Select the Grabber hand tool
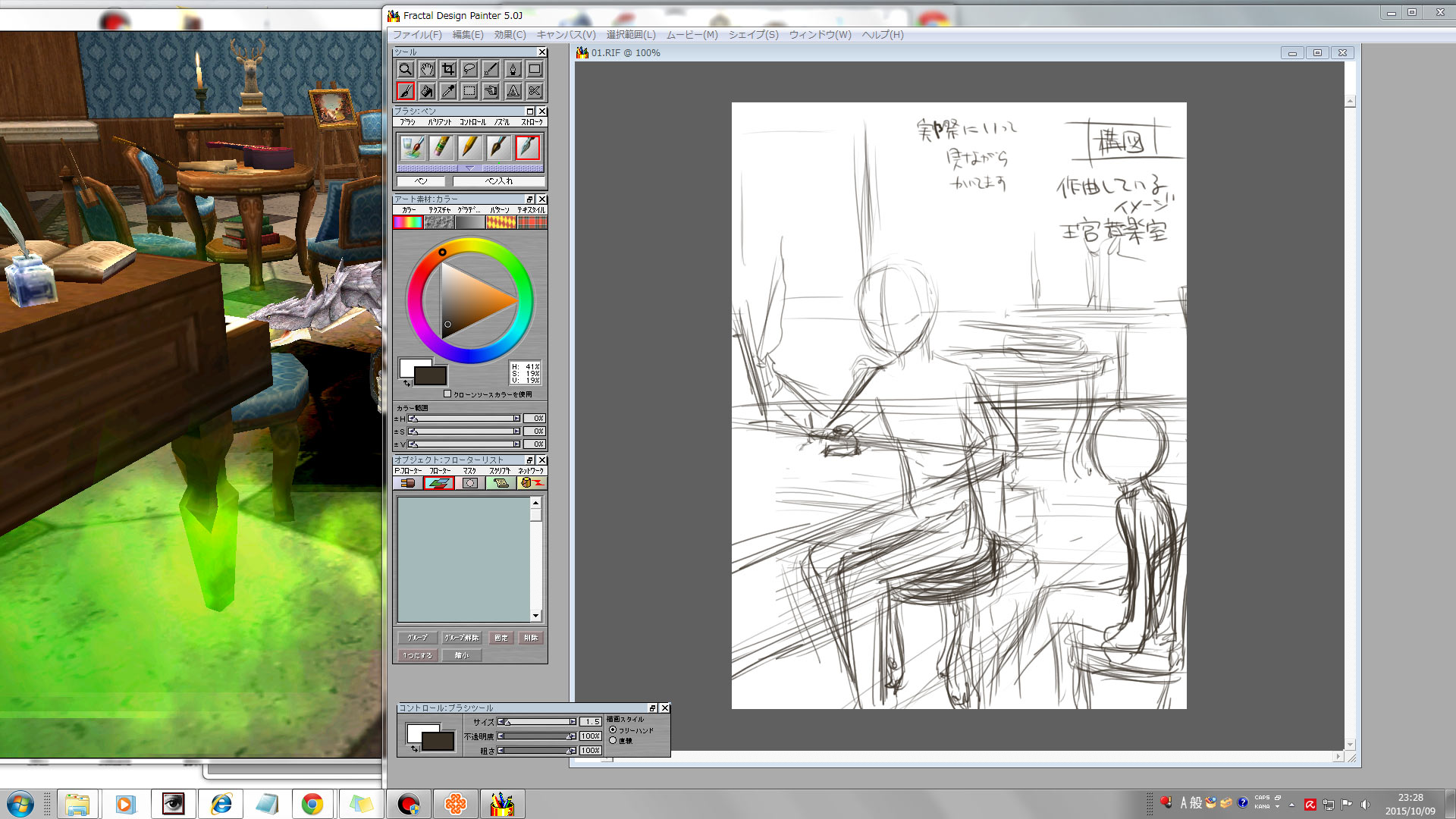This screenshot has width=1456, height=819. click(x=427, y=70)
